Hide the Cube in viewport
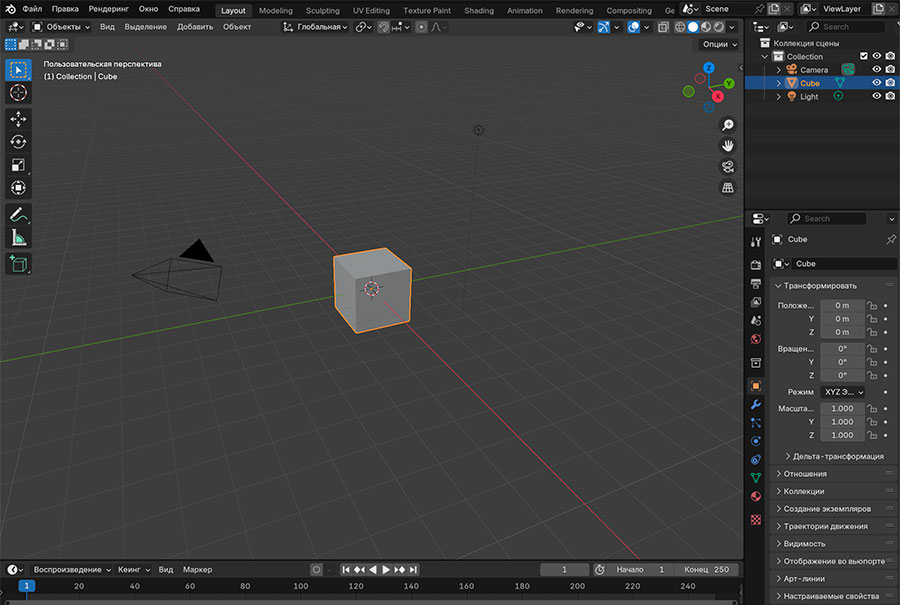The width and height of the screenshot is (900, 605). [876, 83]
